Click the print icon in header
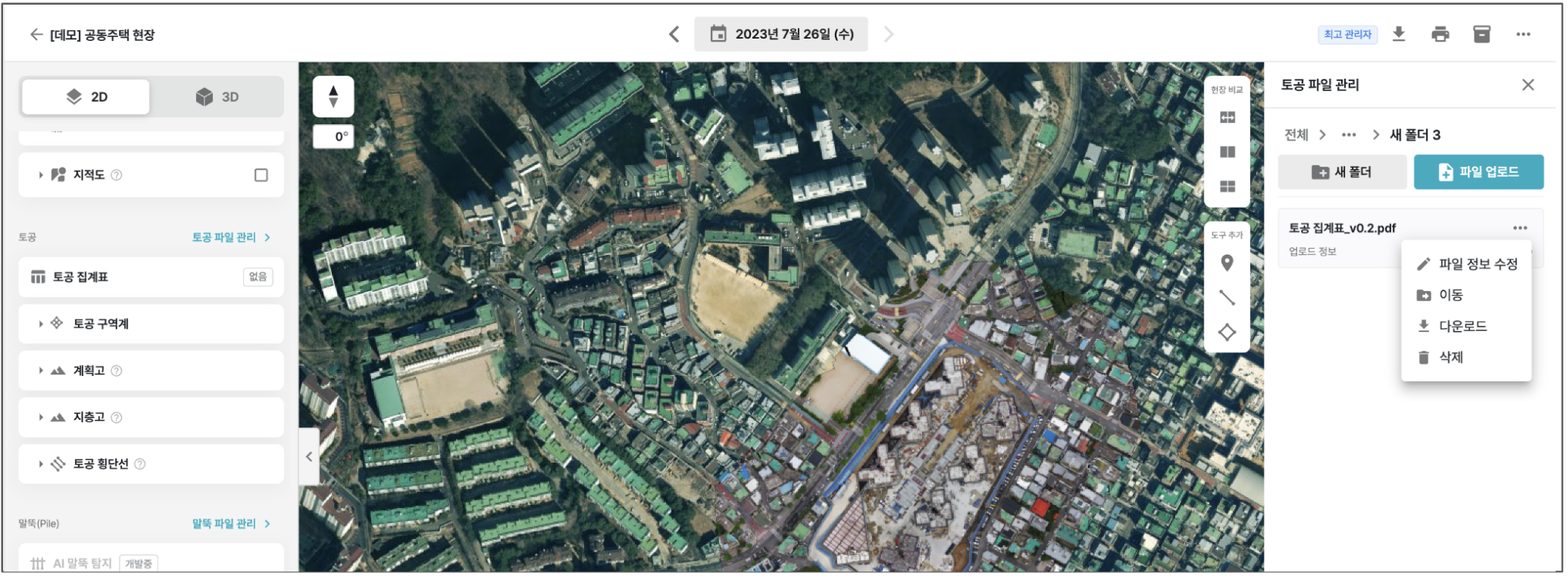This screenshot has width=1568, height=576. tap(1440, 34)
